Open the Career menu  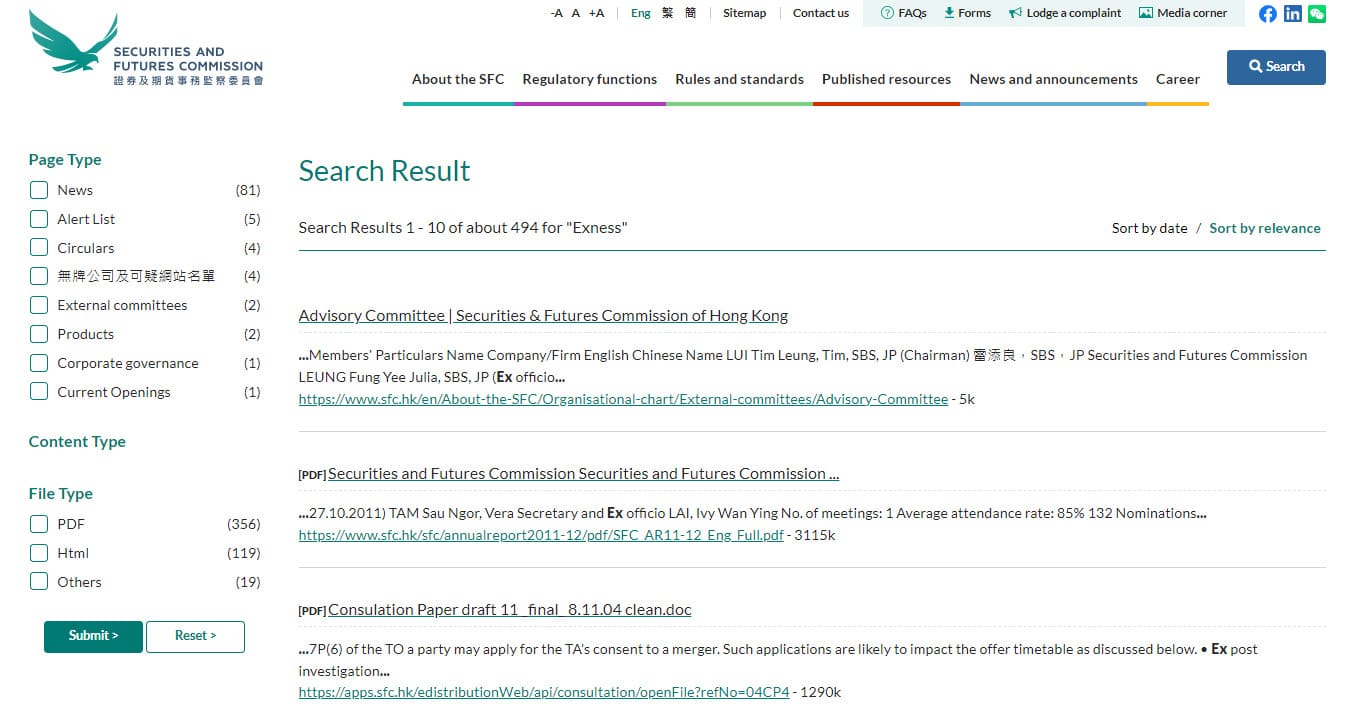click(1177, 79)
